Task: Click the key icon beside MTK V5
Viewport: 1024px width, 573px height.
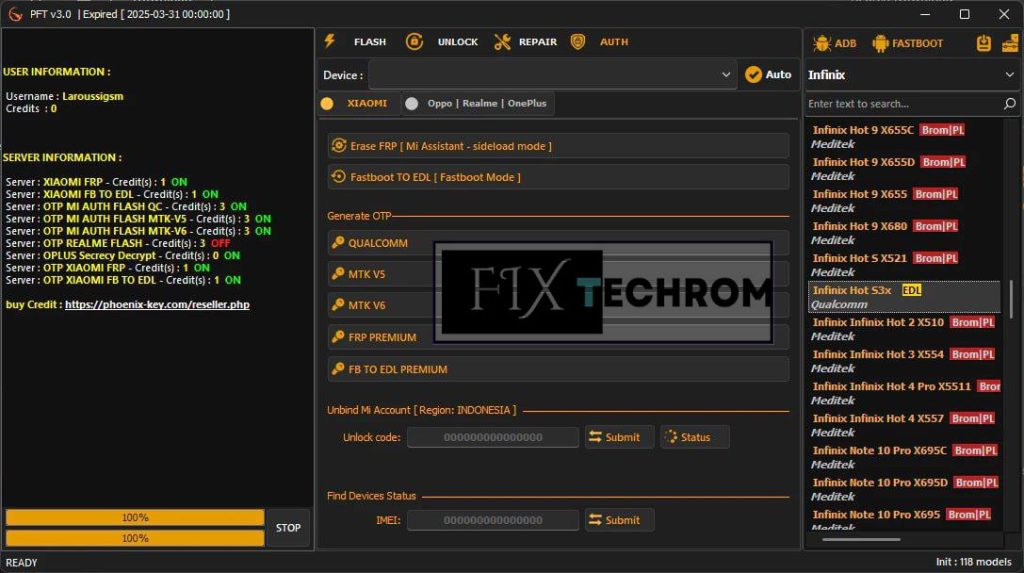Action: [x=338, y=273]
